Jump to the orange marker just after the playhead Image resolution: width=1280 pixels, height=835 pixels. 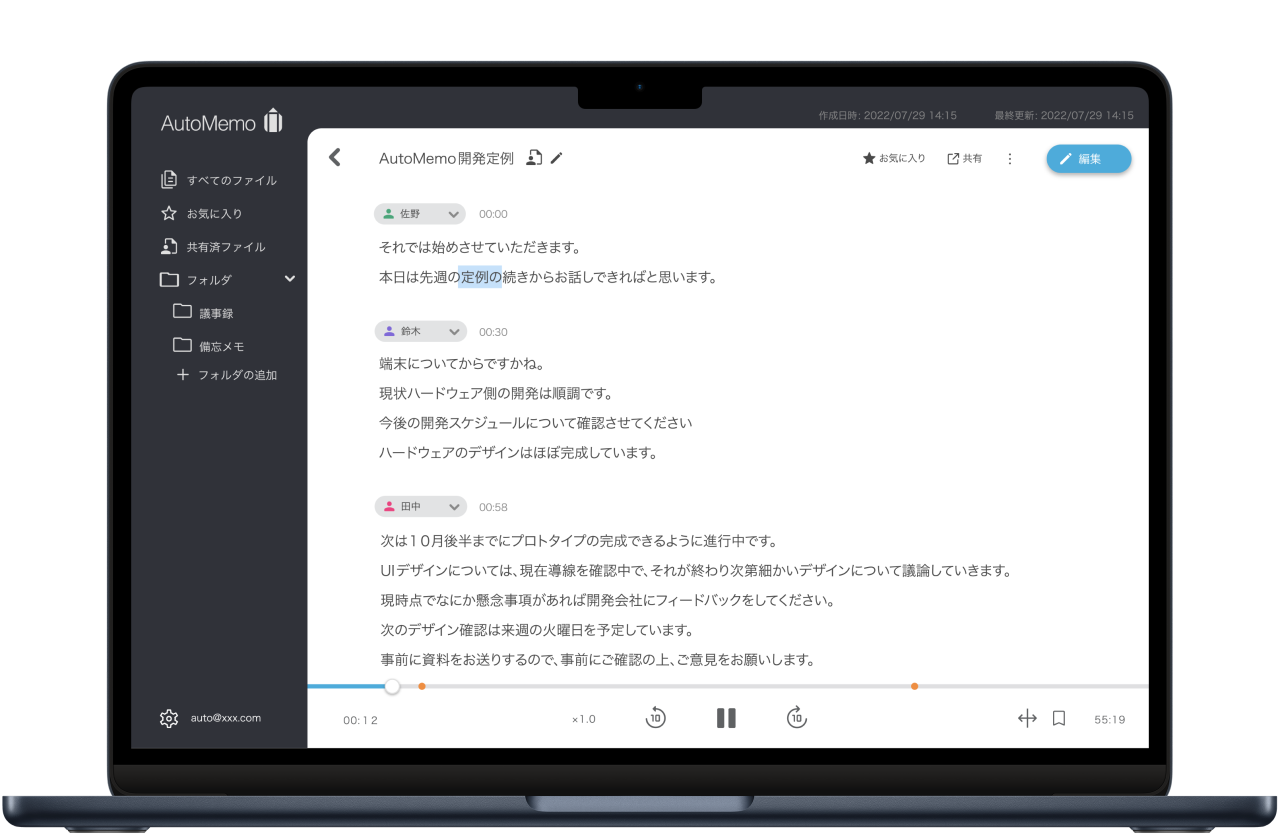[x=422, y=686]
